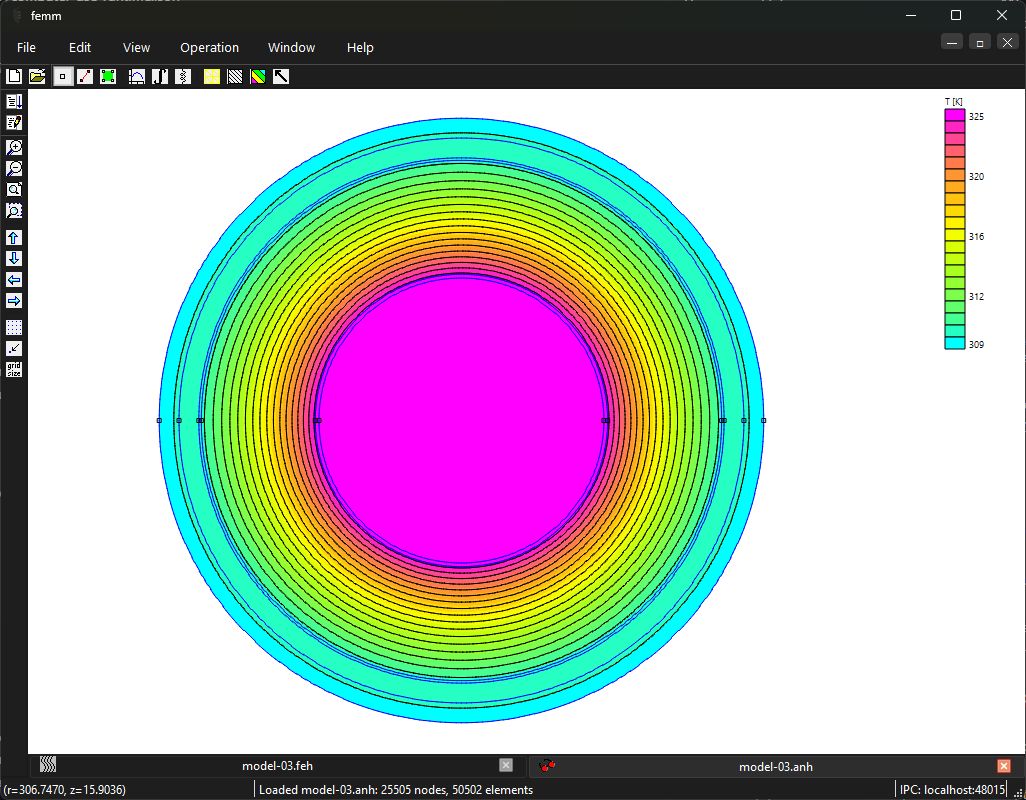The width and height of the screenshot is (1026, 800).
Task: Open a file using the folder icon
Action: click(37, 77)
